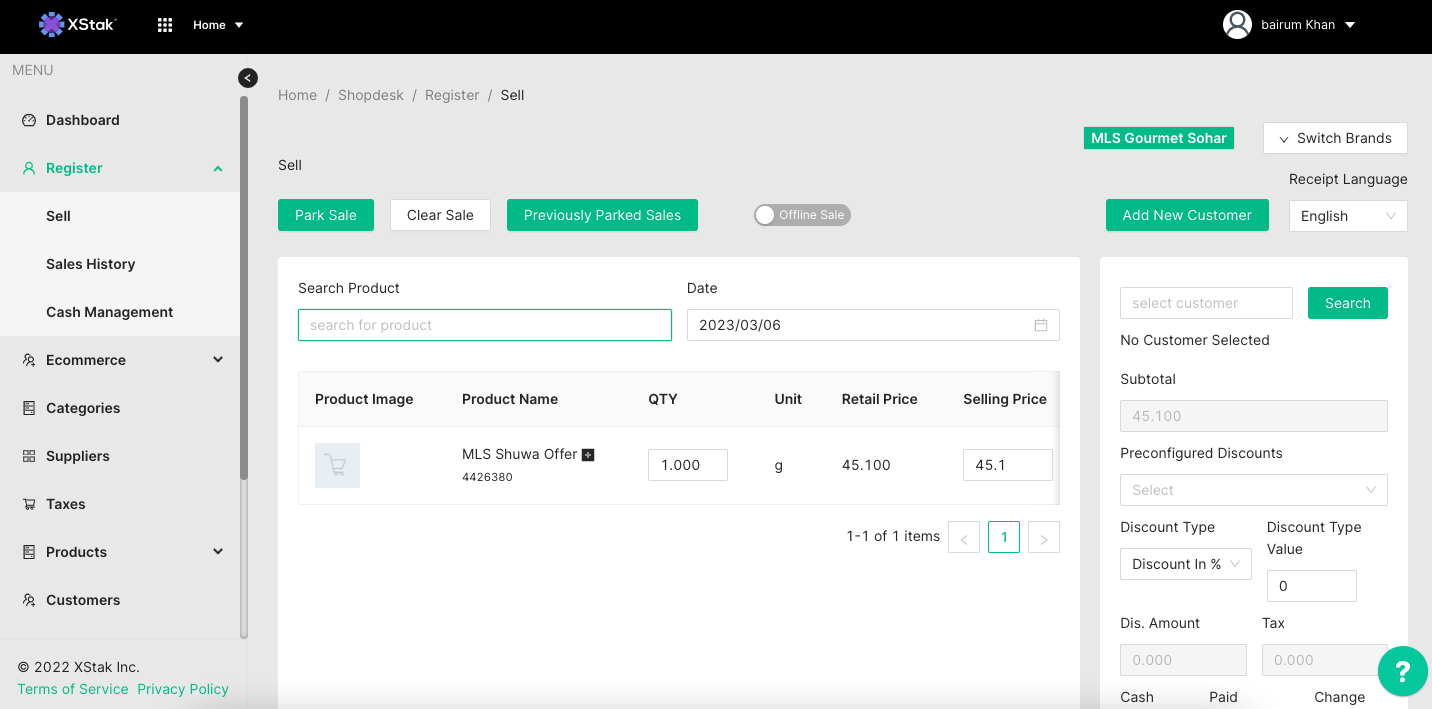Open the Preconfigured Discounts select dropdown
The height and width of the screenshot is (709, 1432).
pyautogui.click(x=1253, y=490)
